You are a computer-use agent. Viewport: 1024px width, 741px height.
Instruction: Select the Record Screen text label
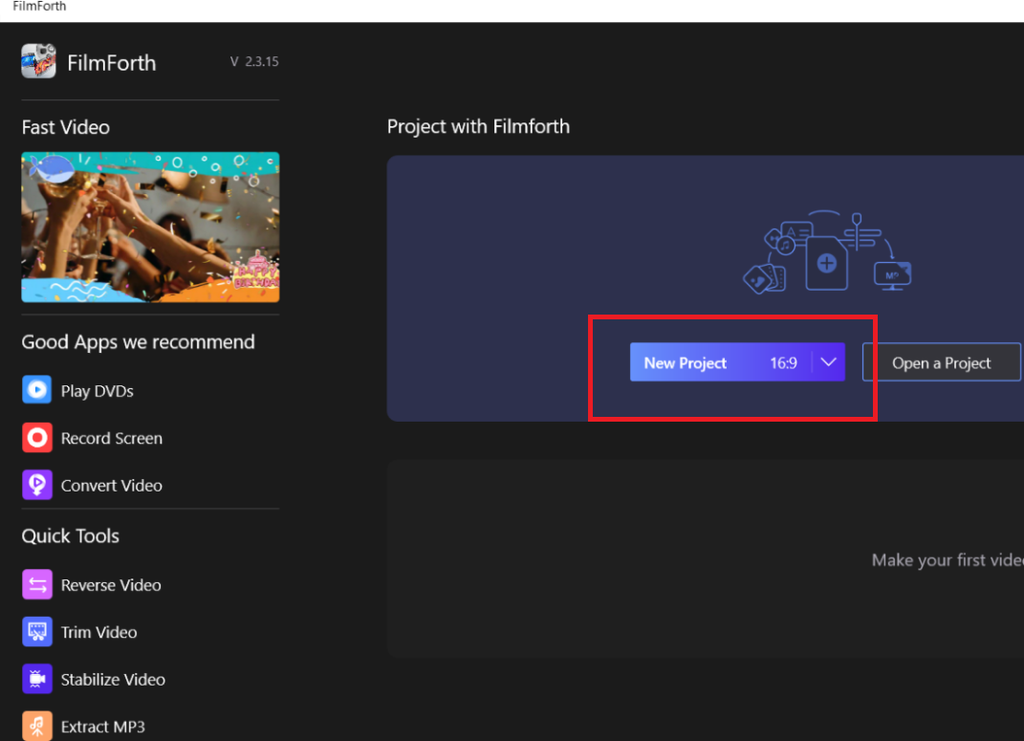pos(111,438)
